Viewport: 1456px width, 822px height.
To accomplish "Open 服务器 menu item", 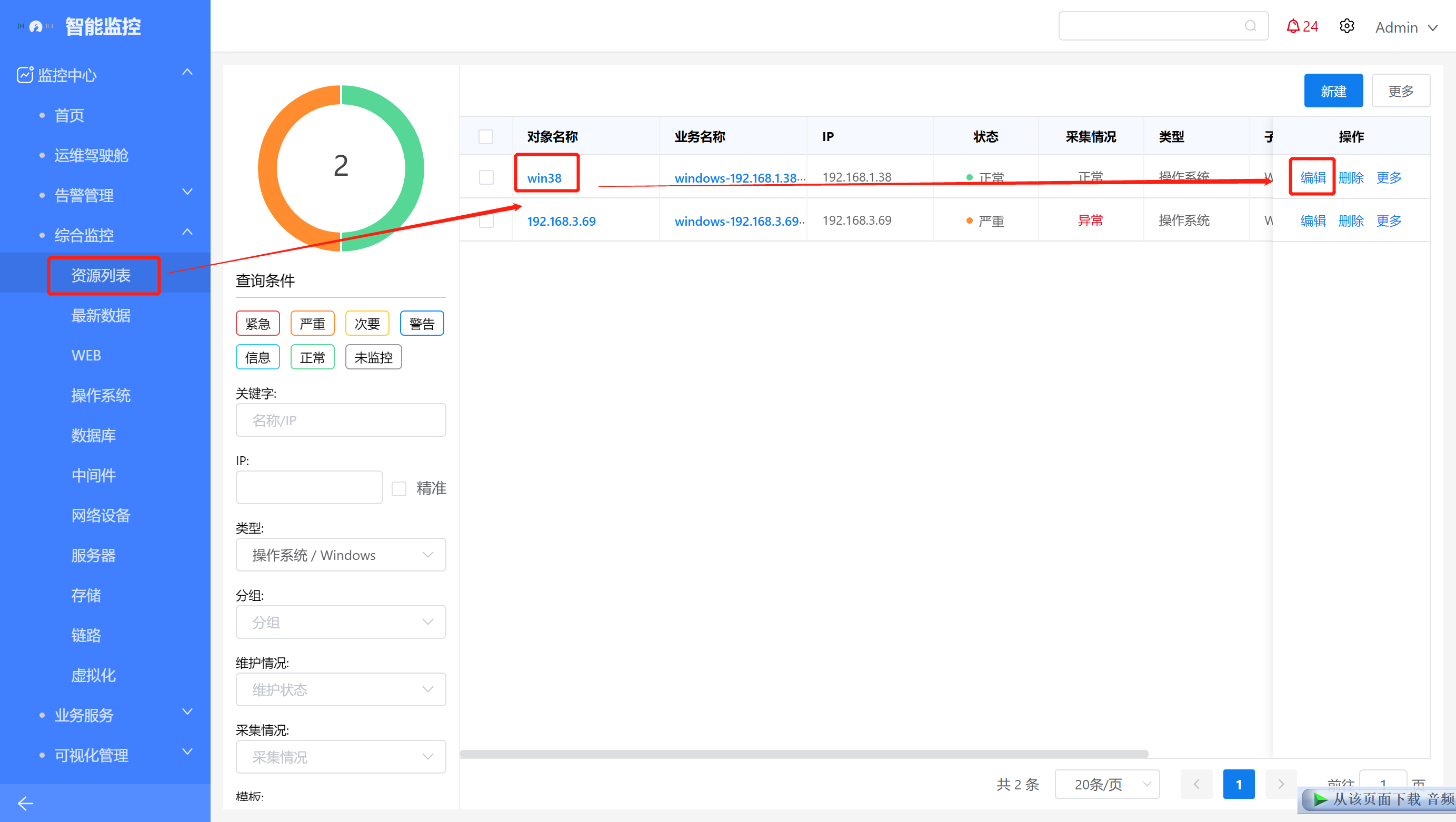I will (x=93, y=555).
